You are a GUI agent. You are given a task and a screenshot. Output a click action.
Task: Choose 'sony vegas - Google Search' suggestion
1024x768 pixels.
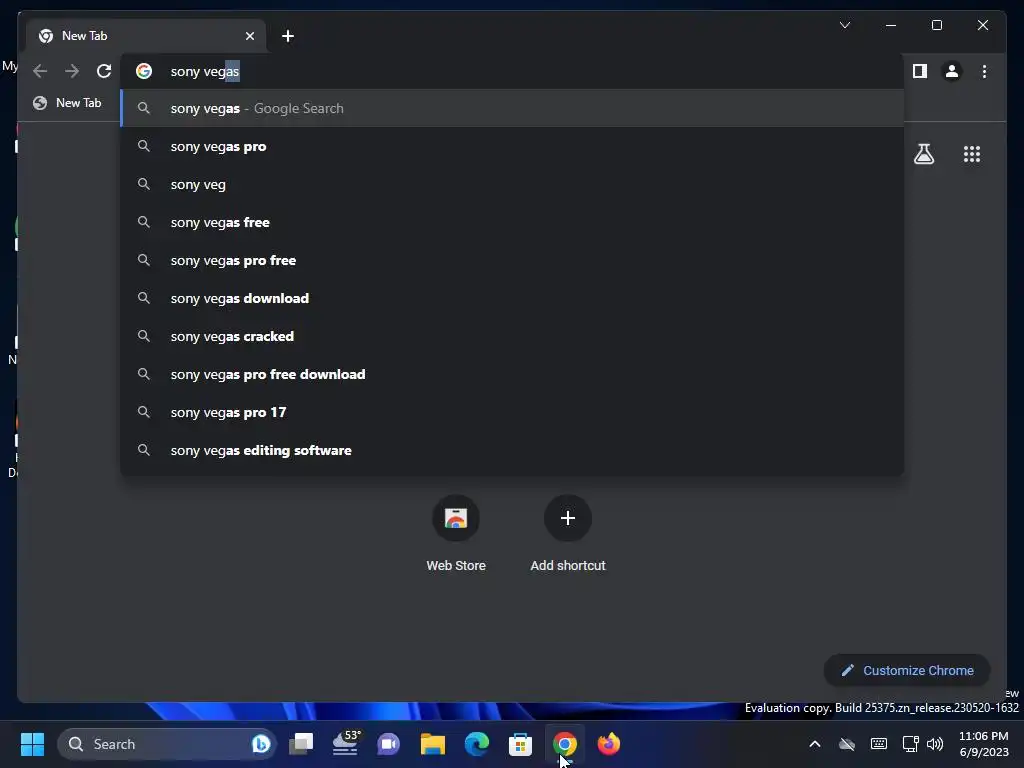point(513,108)
